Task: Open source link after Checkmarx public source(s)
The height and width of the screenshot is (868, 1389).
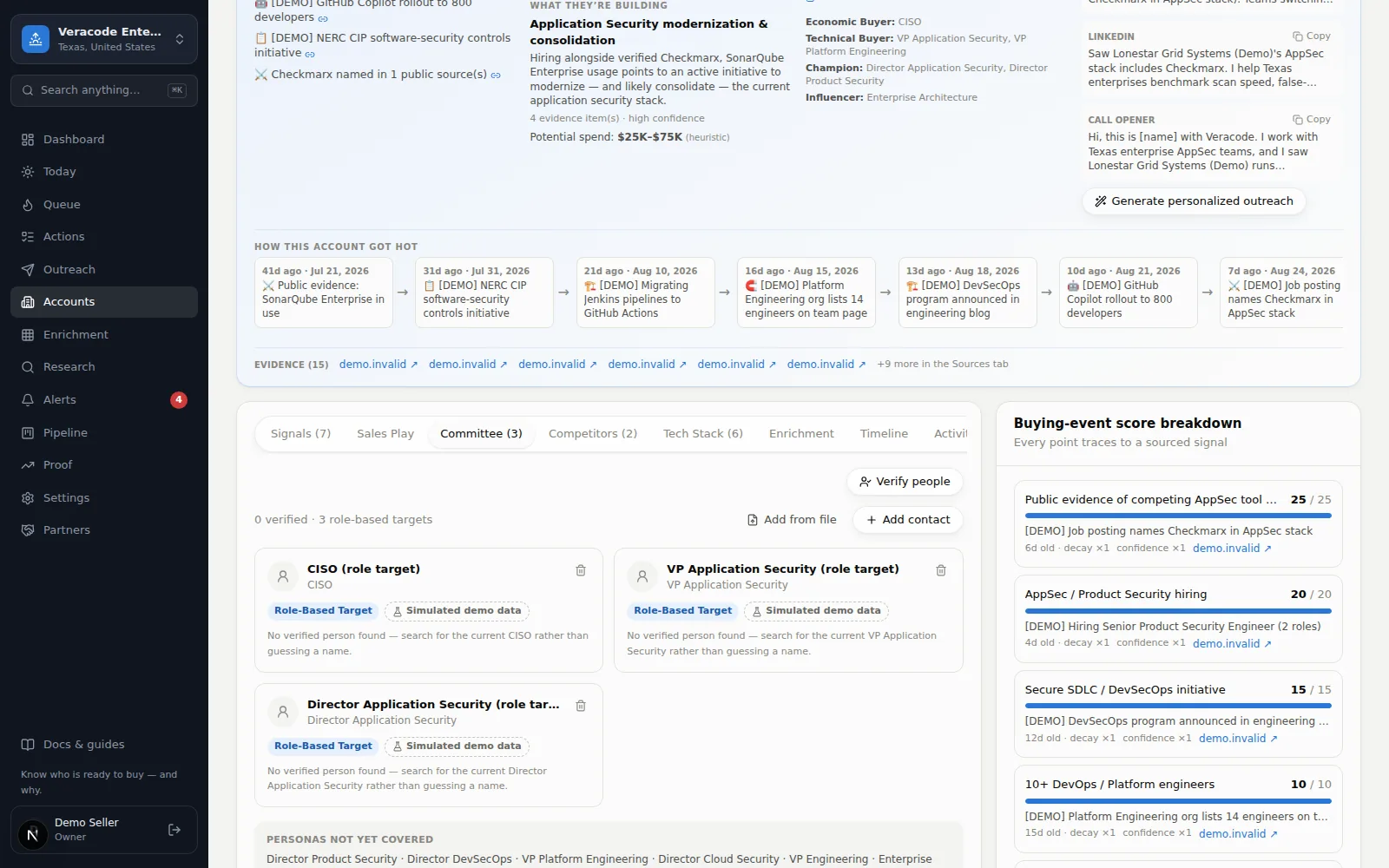Action: coord(496,76)
